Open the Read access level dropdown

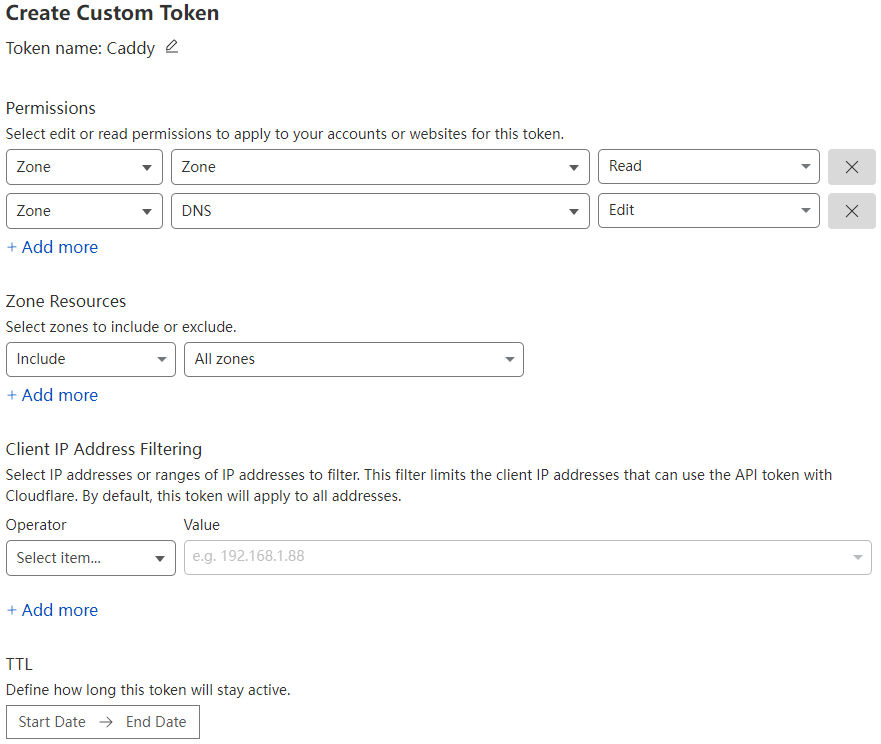pyautogui.click(x=708, y=166)
